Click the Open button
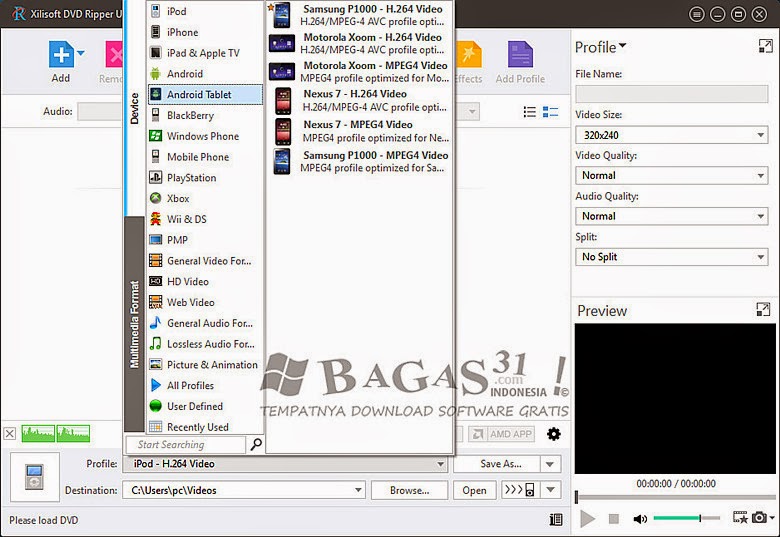The height and width of the screenshot is (537, 780). [x=475, y=490]
